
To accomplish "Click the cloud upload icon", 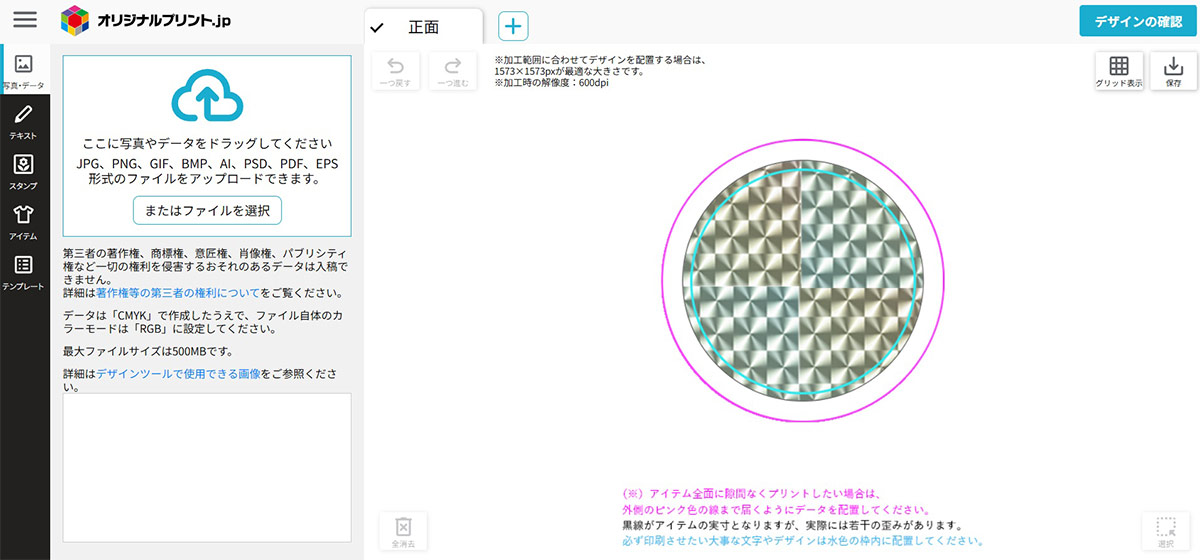I will click(x=207, y=96).
